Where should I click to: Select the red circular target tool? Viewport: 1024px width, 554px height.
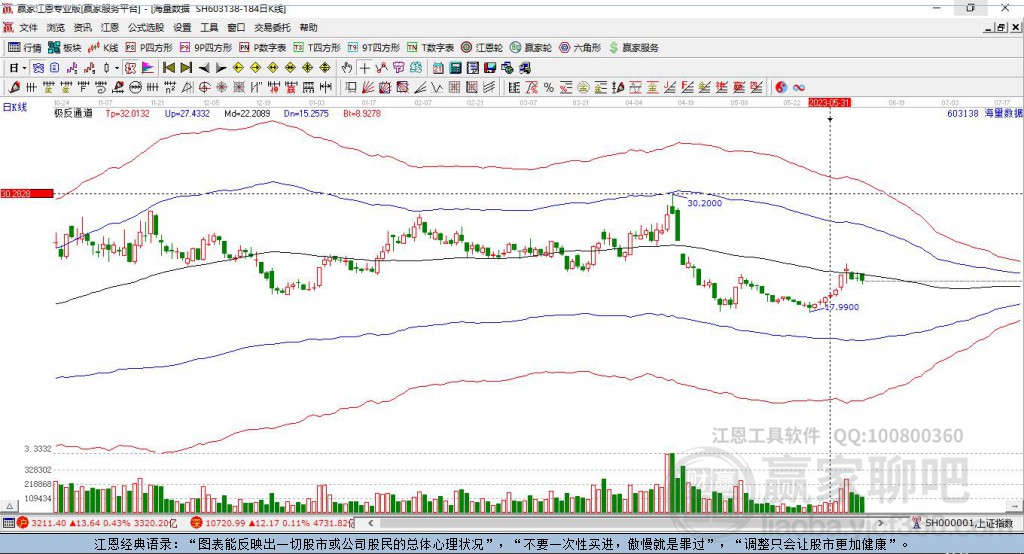(204, 88)
